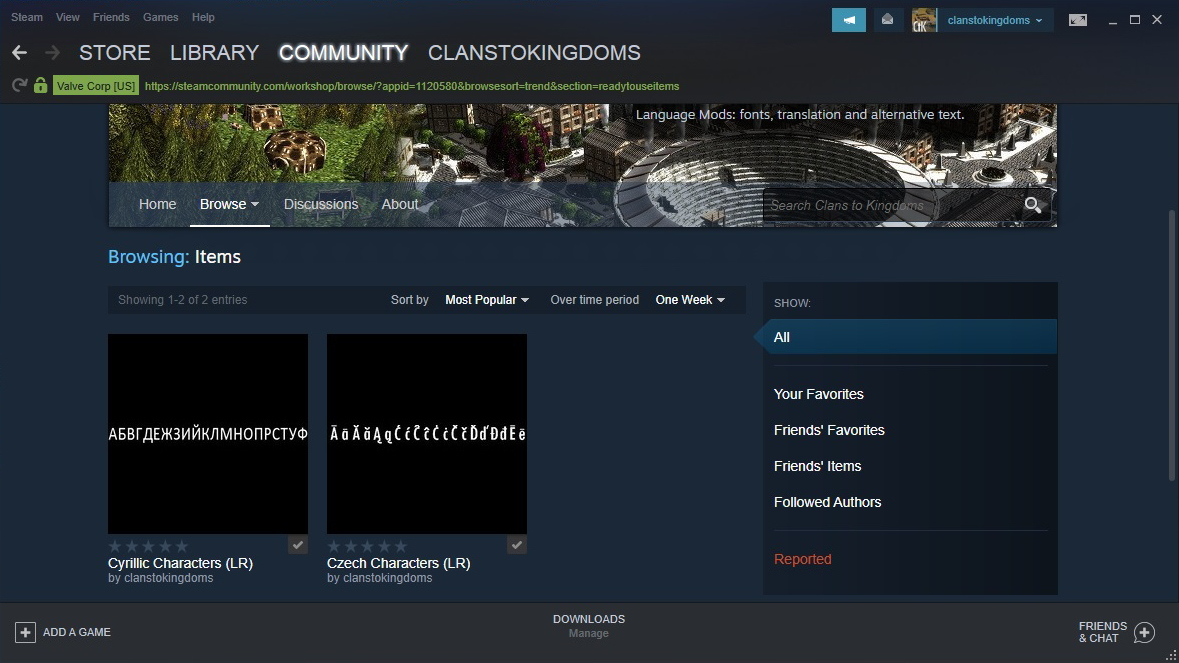Open the Most Popular sort dropdown
The width and height of the screenshot is (1179, 663).
click(x=487, y=300)
